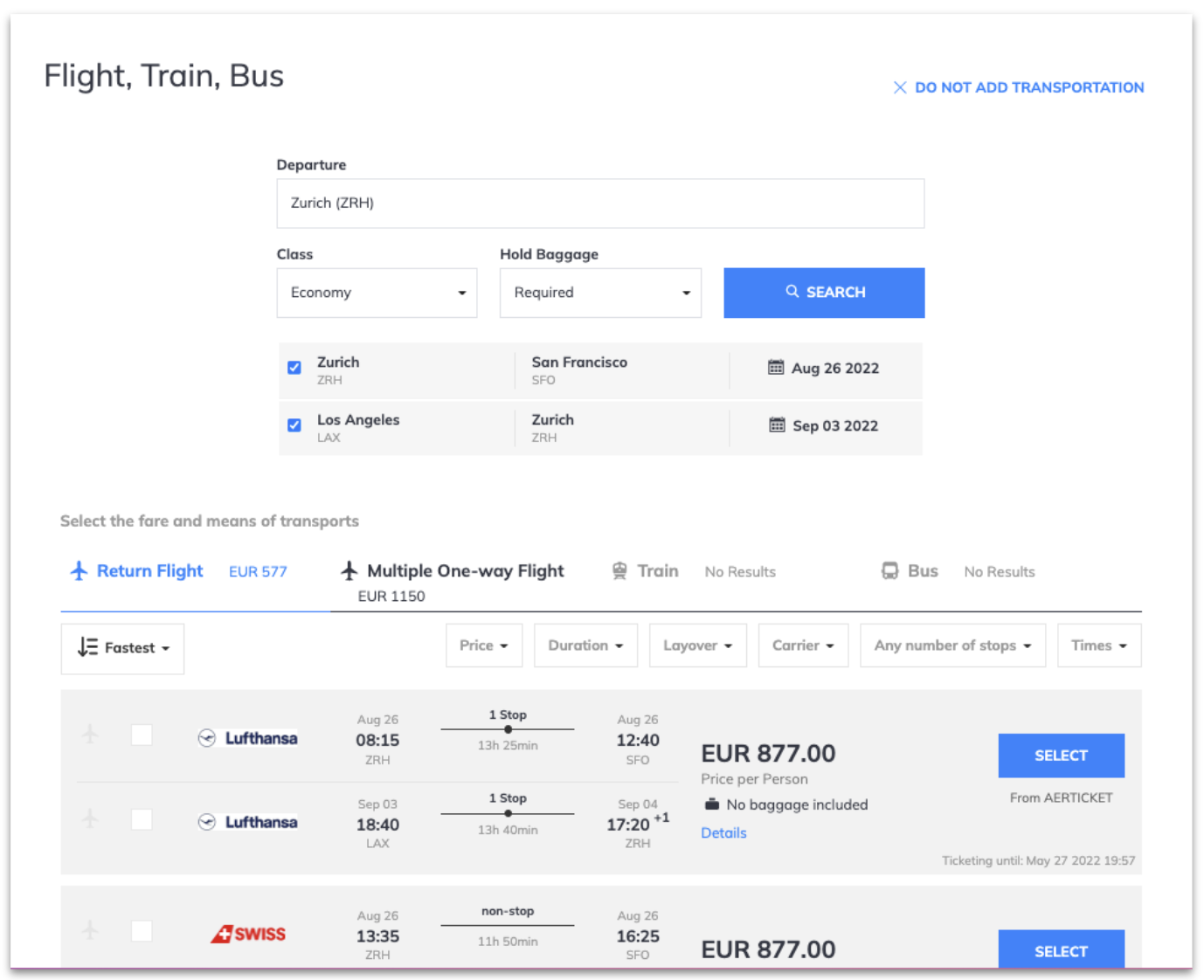Click the bus icon in transport tabs
The height and width of the screenshot is (980, 1204).
point(889,571)
